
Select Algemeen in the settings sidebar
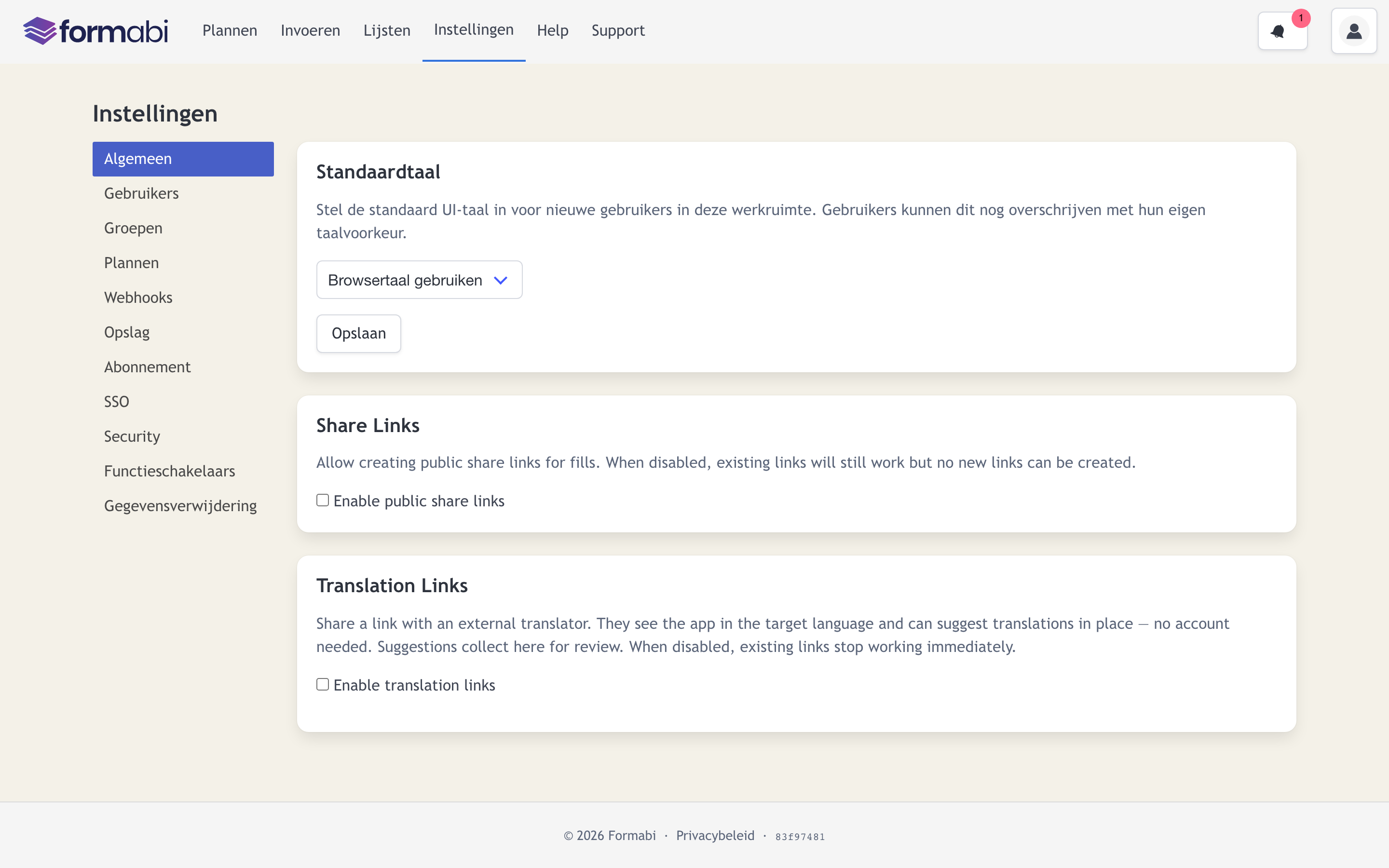tap(183, 159)
